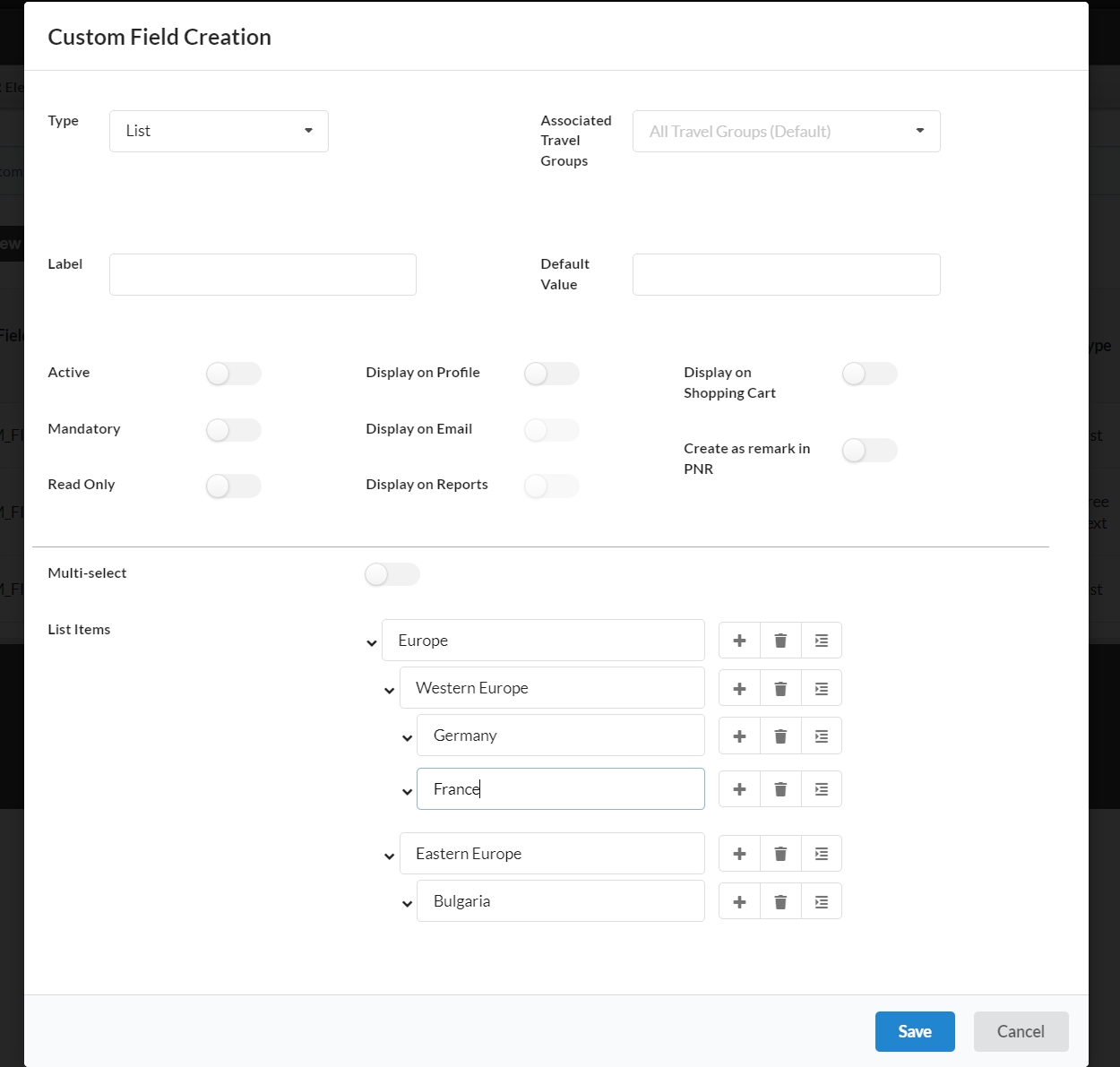Collapse the Bulgaria node chevron
This screenshot has height=1067, width=1120.
[407, 904]
